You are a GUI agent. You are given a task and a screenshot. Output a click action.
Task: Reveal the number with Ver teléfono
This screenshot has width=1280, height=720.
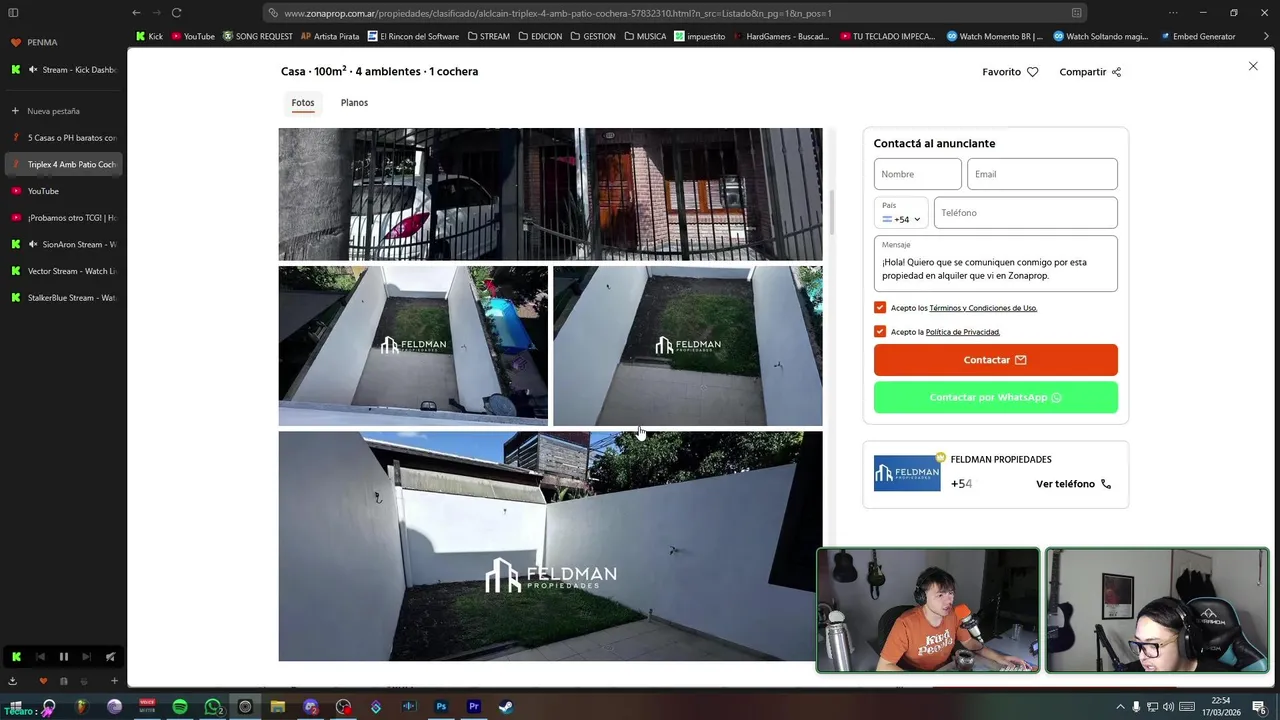[x=1073, y=484]
